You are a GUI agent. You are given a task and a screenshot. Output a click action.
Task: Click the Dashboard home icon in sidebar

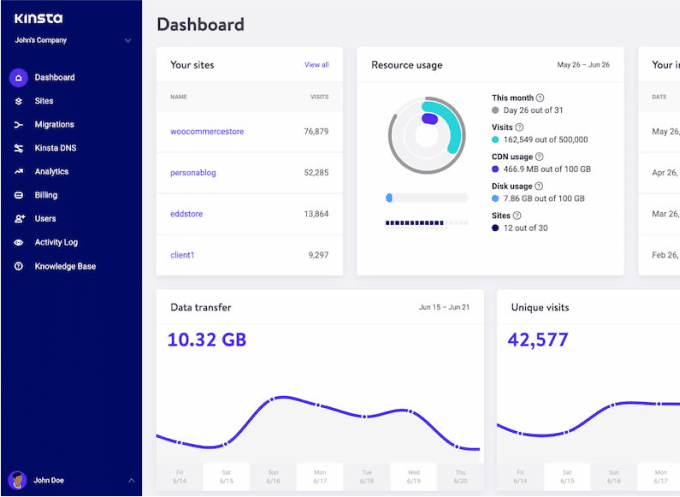pyautogui.click(x=18, y=77)
